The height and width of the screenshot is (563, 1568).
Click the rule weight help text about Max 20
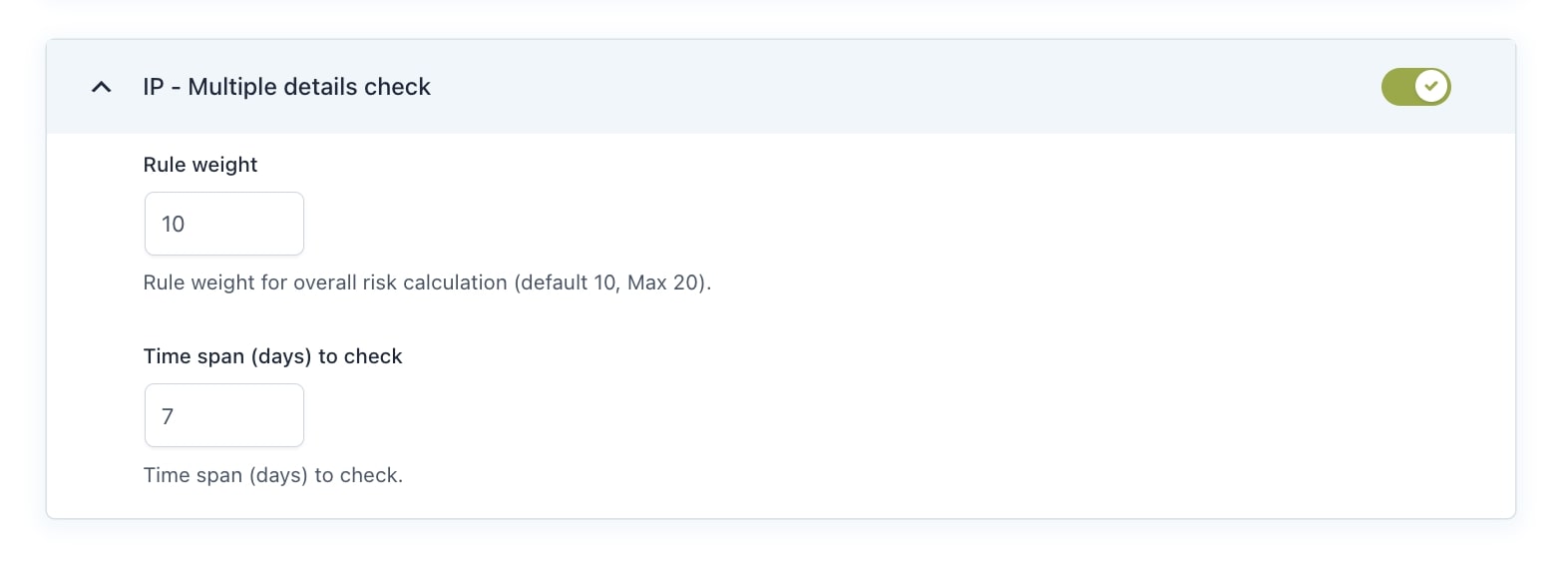427,282
